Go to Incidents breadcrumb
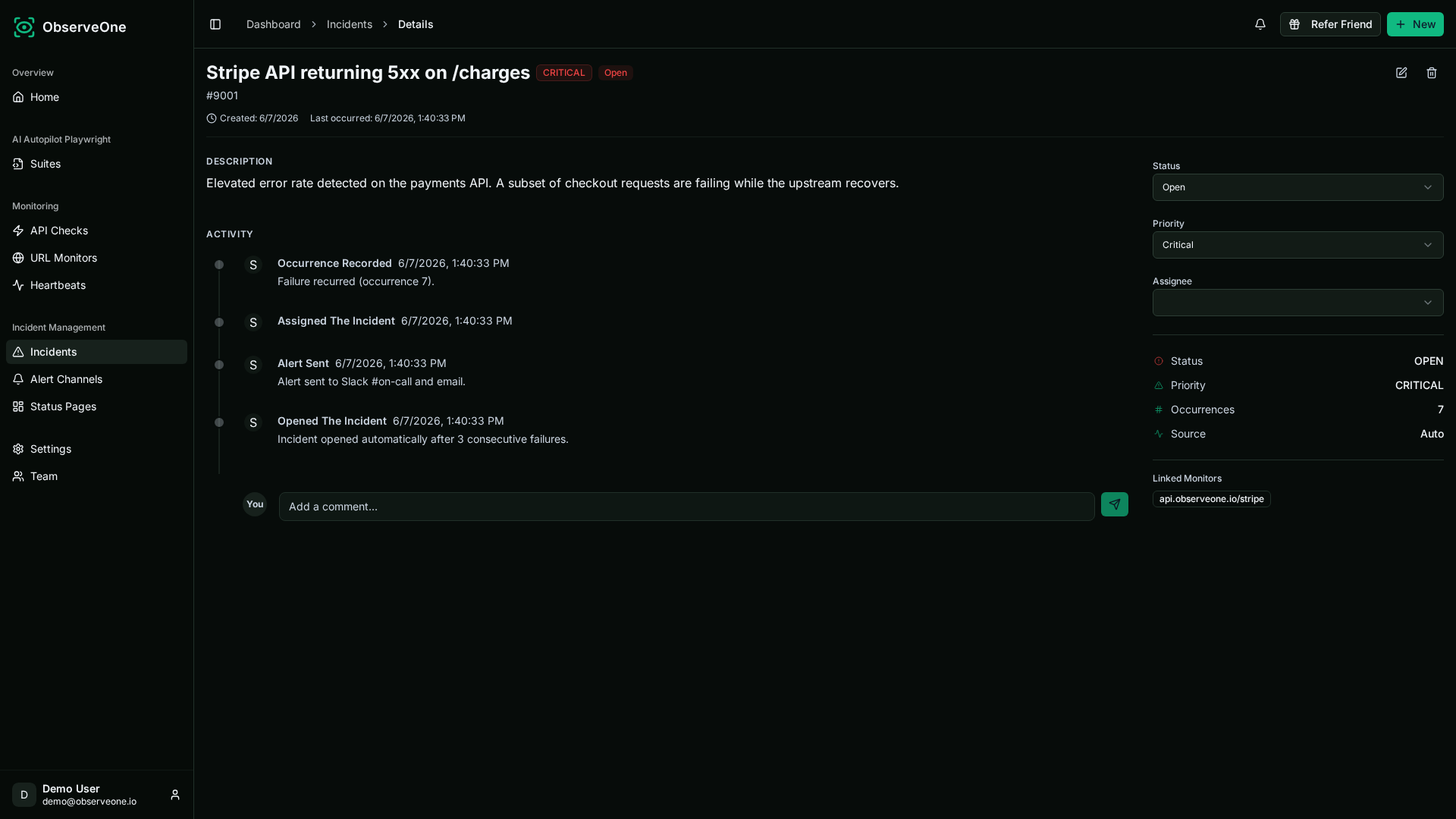This screenshot has height=819, width=1456. point(350,24)
